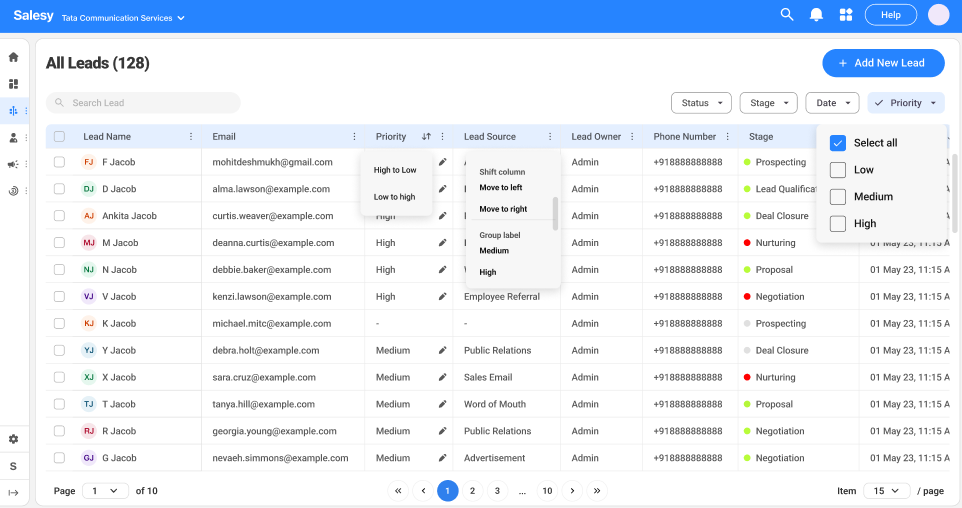
Task: Open the D Jacob lead name
Action: [x=119, y=189]
